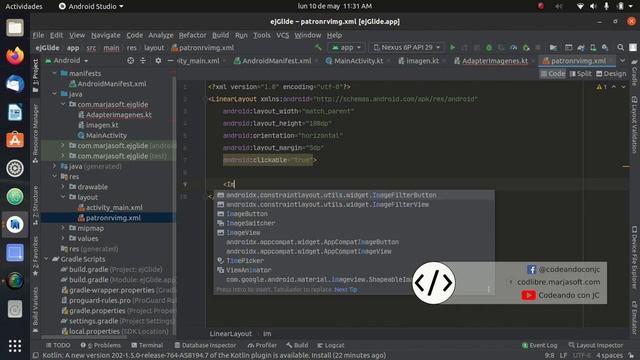This screenshot has width=640, height=360.
Task: Click the Debug app bug icon
Action: (489, 48)
